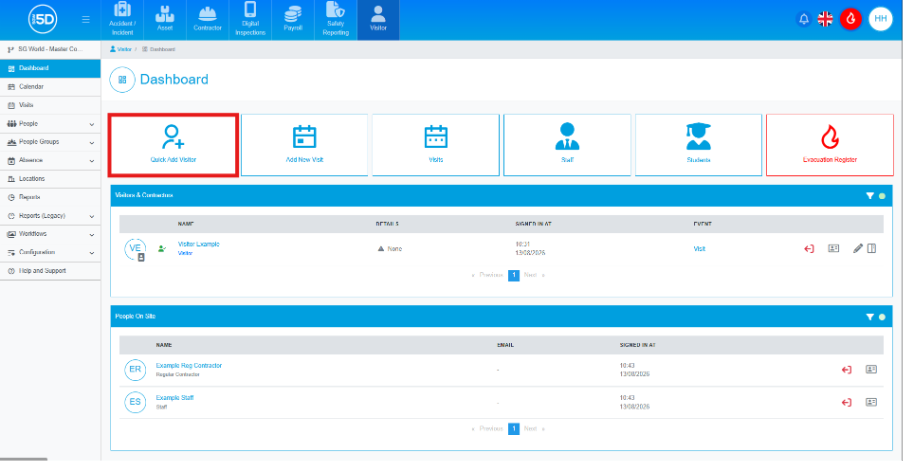Viewport: 903px width, 462px height.
Task: Filter the People On Site panel
Action: [870, 317]
